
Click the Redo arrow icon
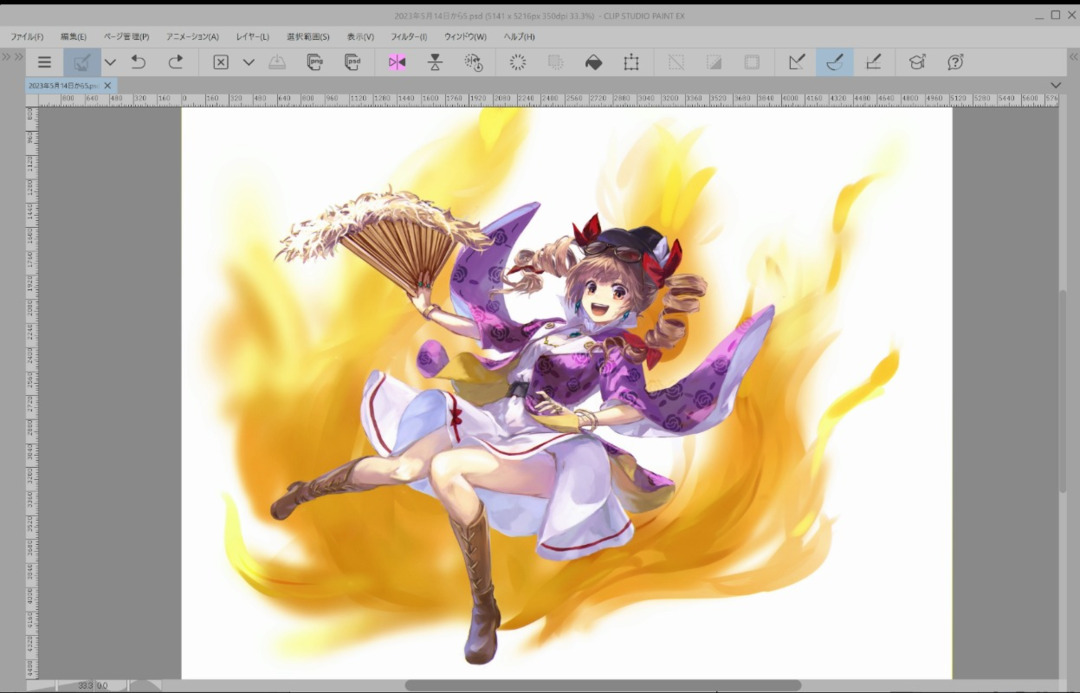pyautogui.click(x=175, y=62)
